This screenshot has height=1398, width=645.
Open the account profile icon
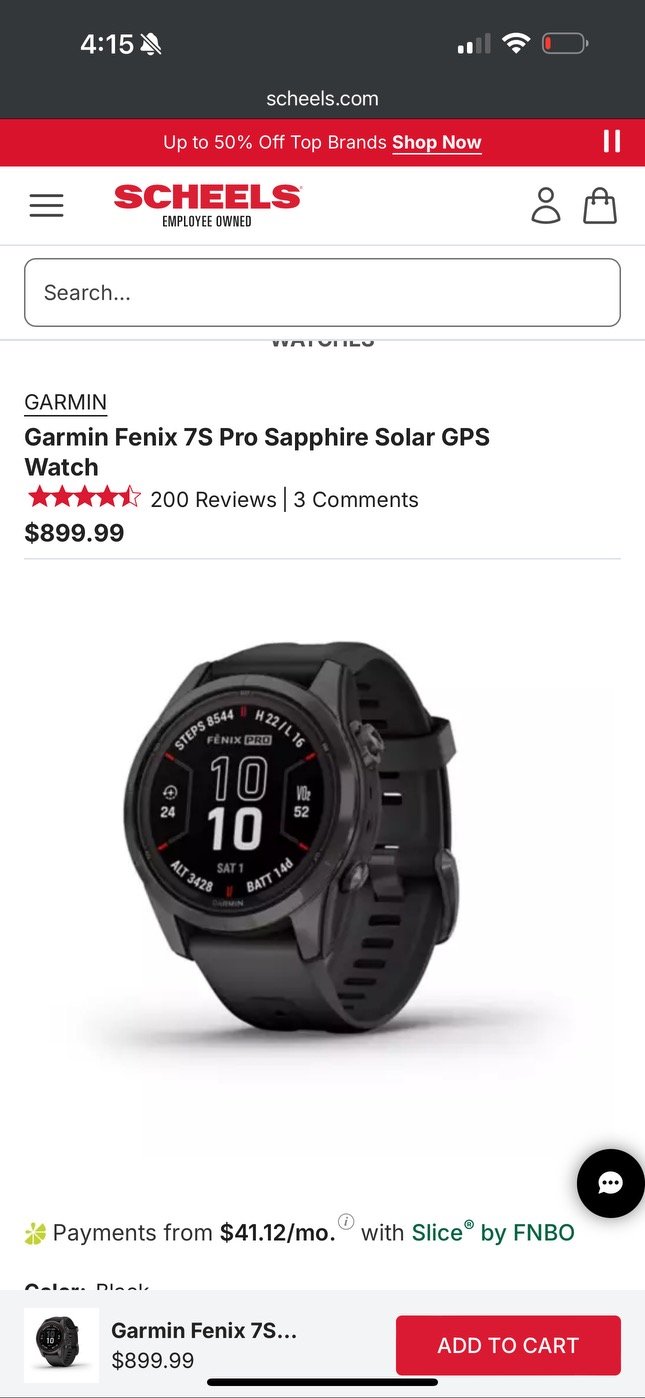point(546,205)
